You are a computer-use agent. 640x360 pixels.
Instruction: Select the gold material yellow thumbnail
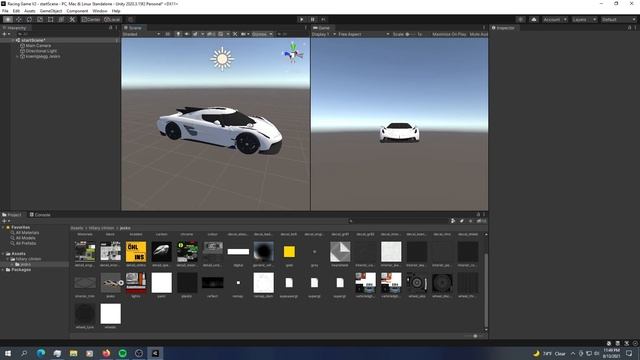tap(289, 251)
